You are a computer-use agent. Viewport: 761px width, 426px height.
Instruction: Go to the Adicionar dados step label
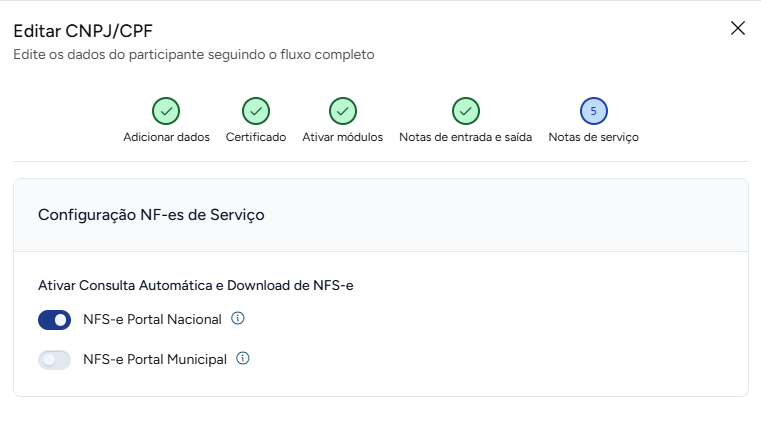coord(166,137)
